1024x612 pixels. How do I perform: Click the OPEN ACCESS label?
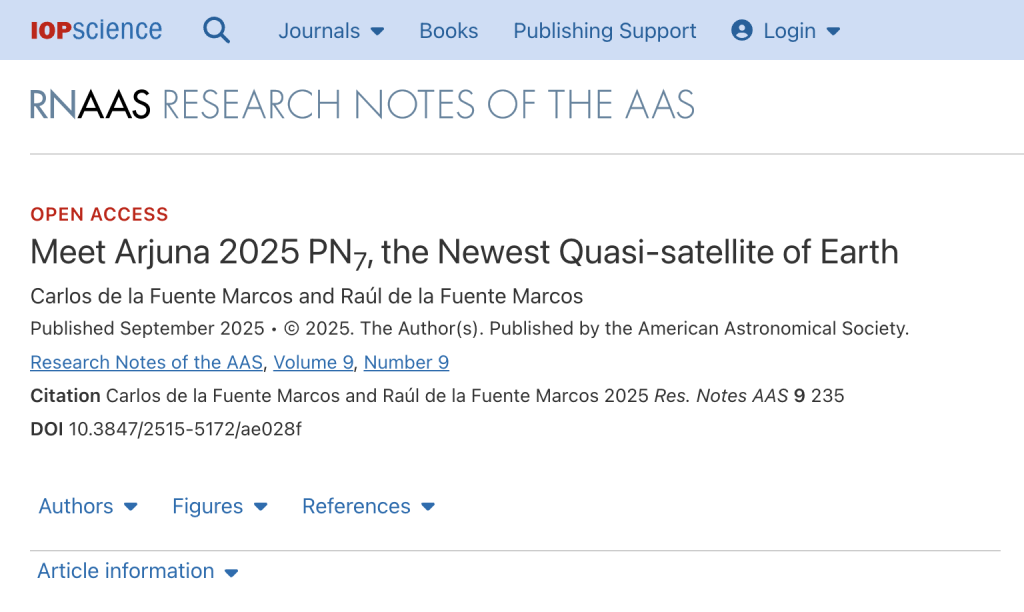99,214
